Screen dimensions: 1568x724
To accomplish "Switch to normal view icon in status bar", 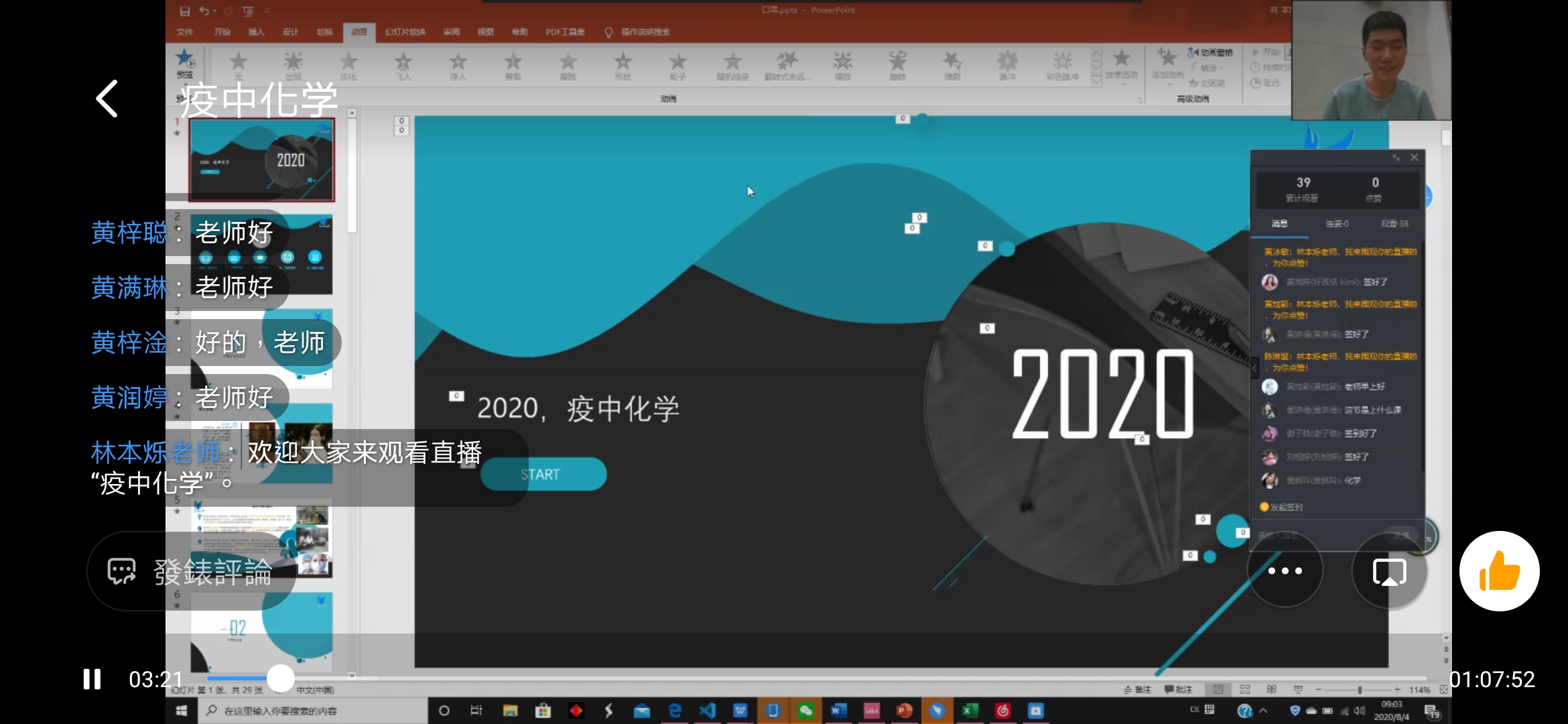I will click(x=1218, y=690).
